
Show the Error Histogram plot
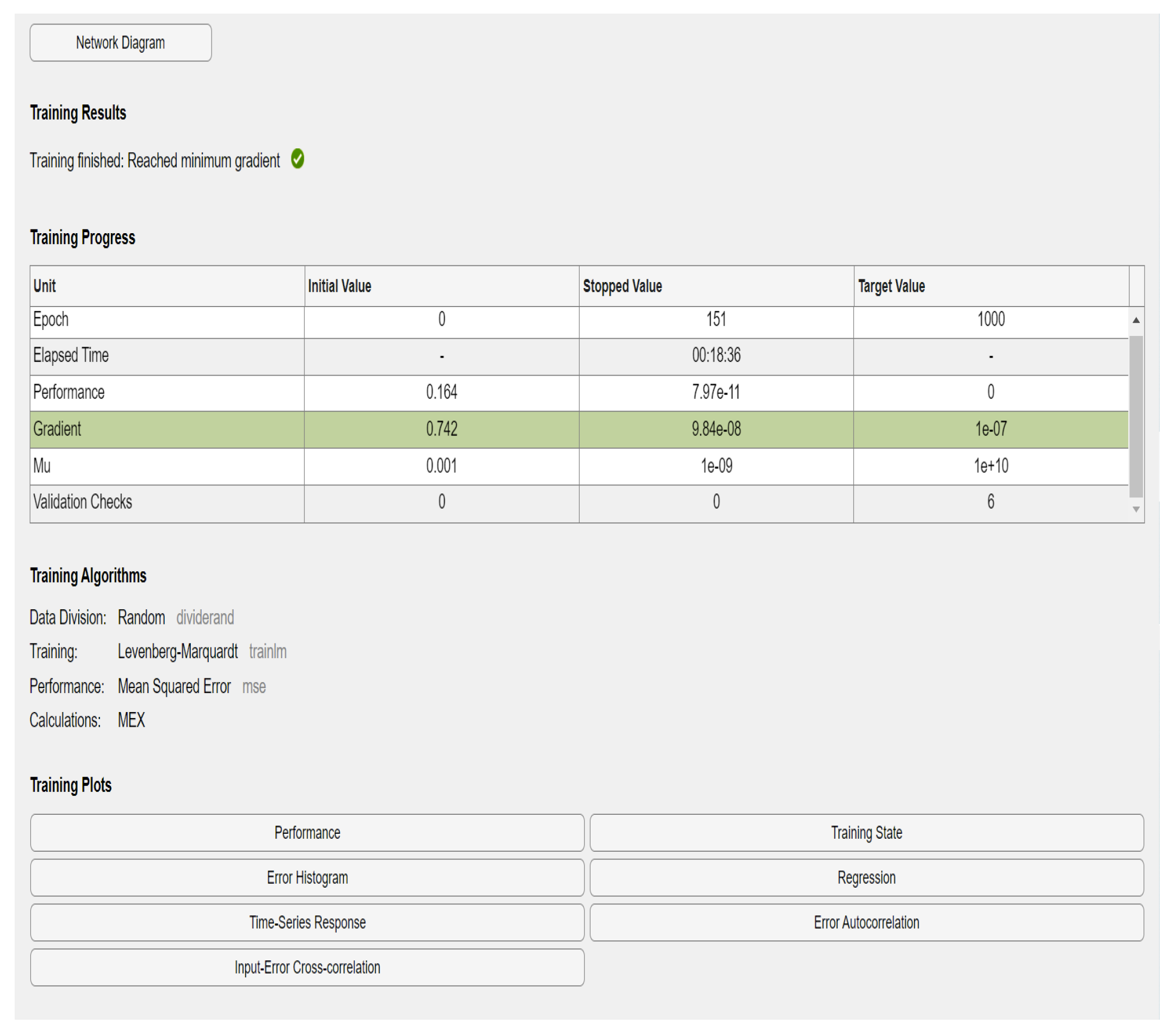coord(307,877)
